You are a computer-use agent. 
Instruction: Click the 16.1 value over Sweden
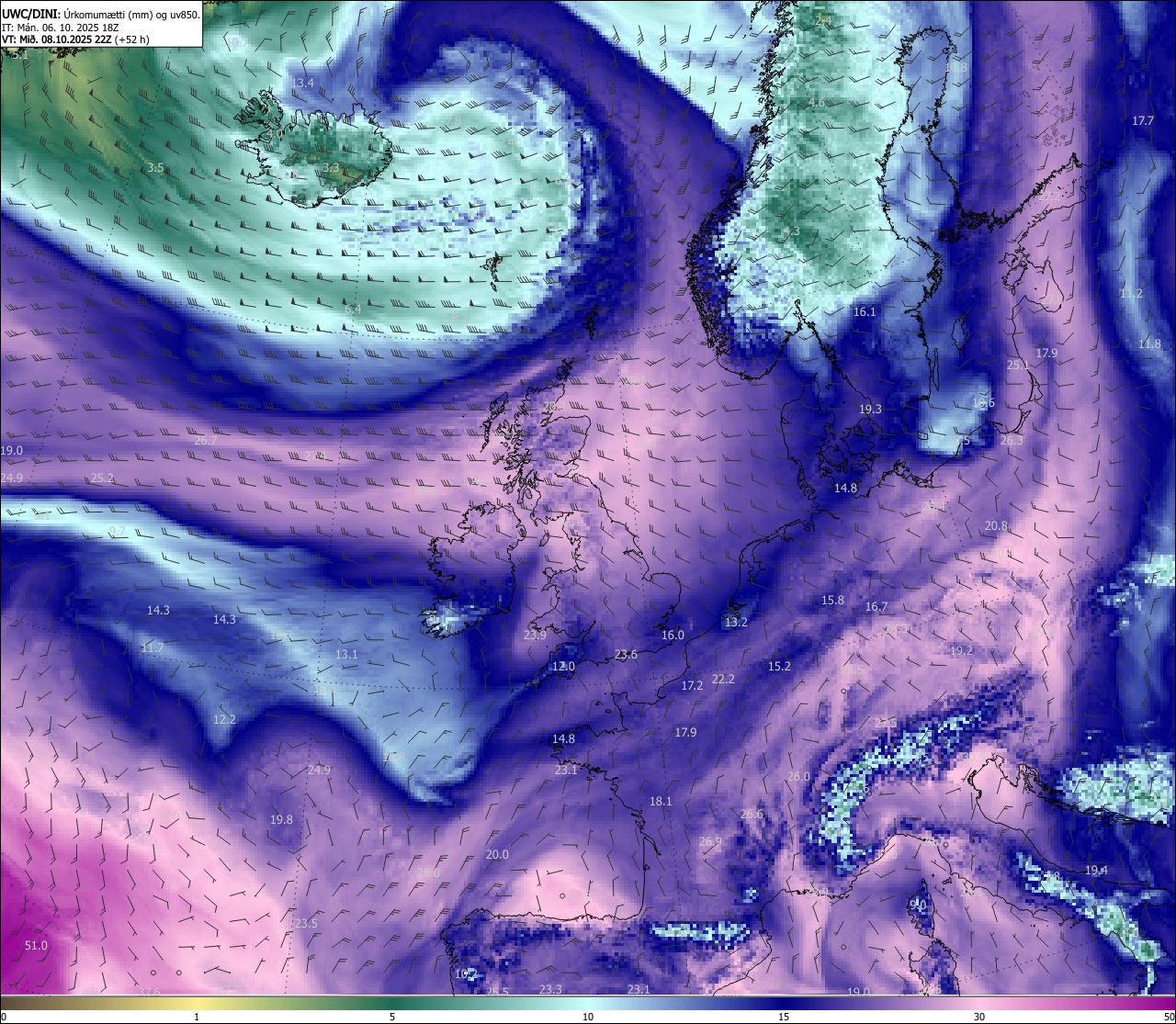pyautogui.click(x=865, y=312)
